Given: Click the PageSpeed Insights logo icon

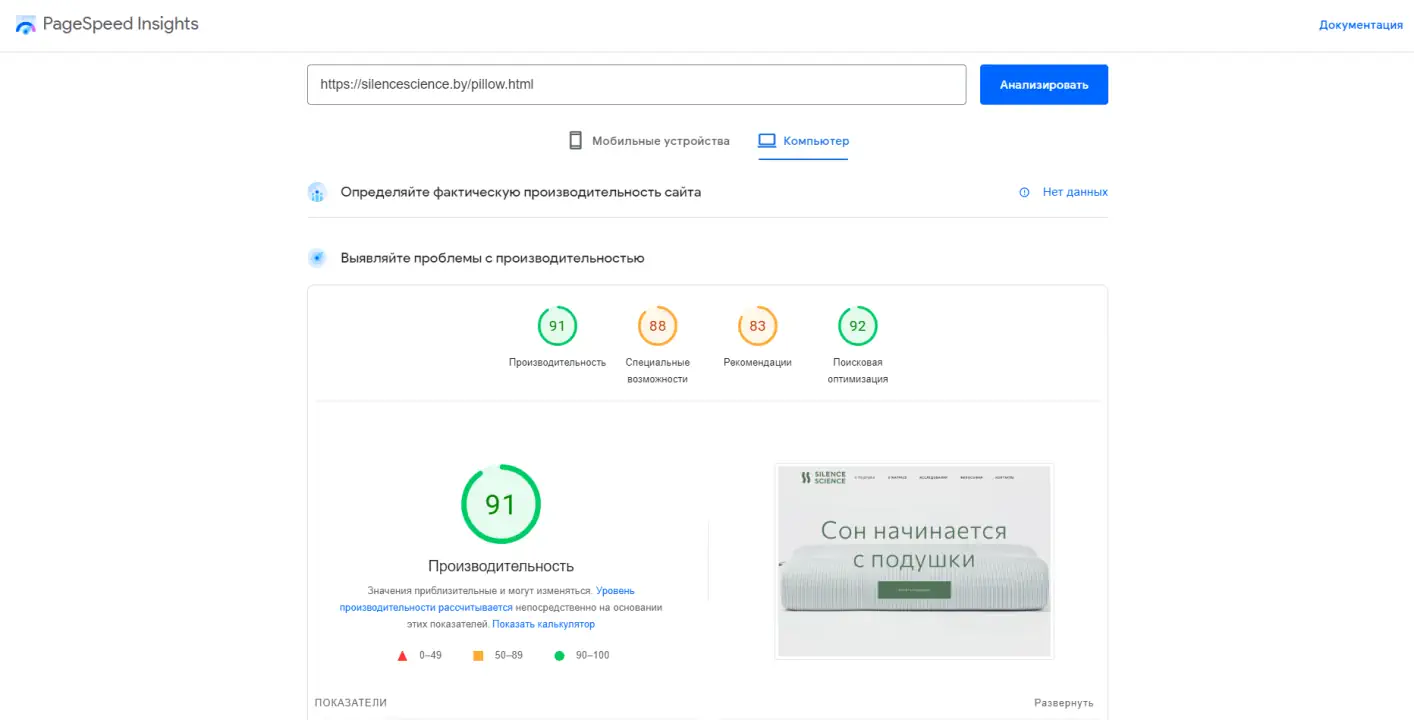Looking at the screenshot, I should pos(26,25).
